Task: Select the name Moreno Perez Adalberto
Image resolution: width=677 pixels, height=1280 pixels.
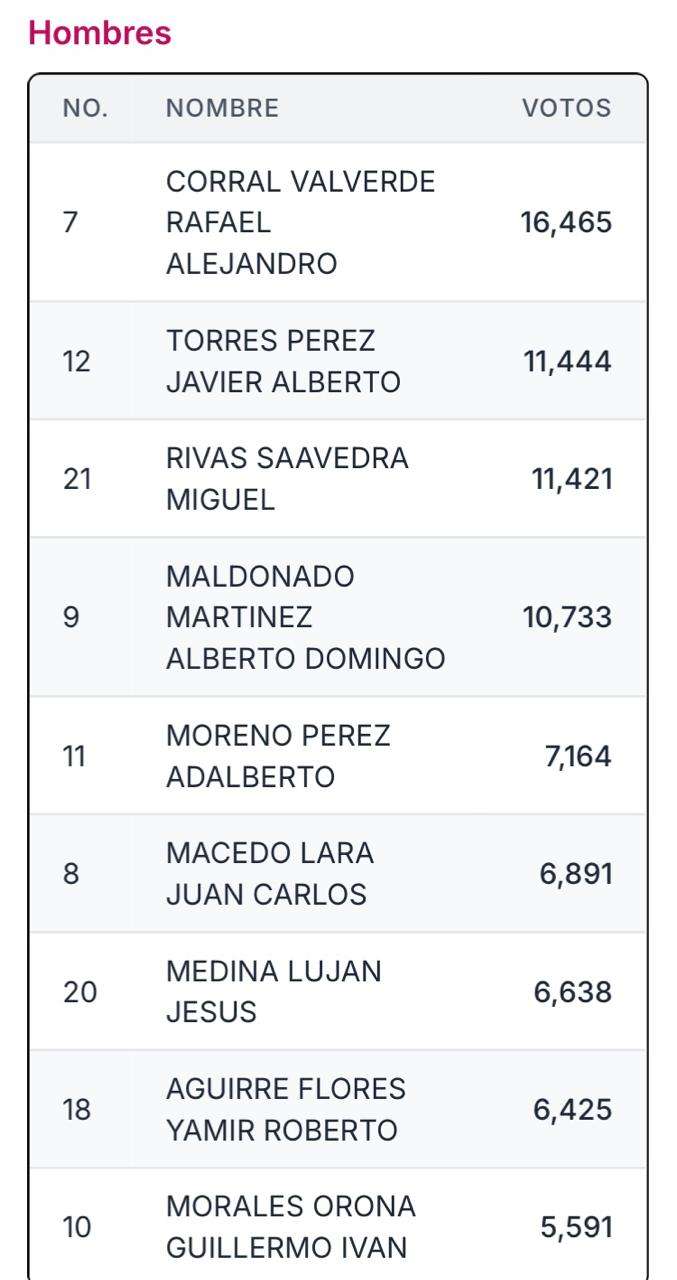Action: click(278, 756)
